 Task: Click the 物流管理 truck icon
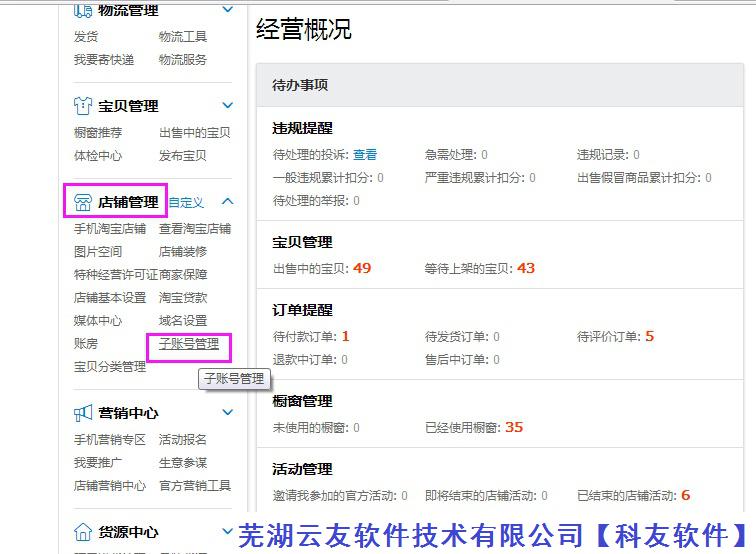click(x=82, y=11)
